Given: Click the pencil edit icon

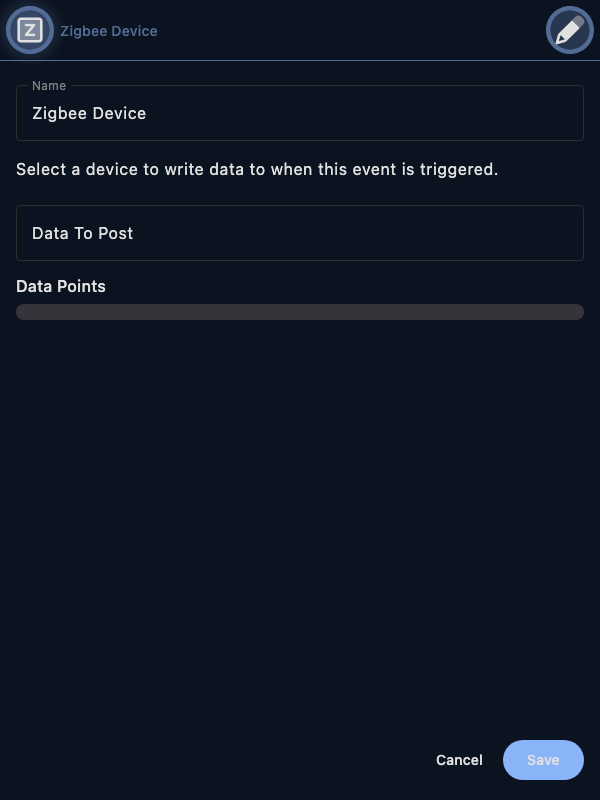Looking at the screenshot, I should (569, 31).
